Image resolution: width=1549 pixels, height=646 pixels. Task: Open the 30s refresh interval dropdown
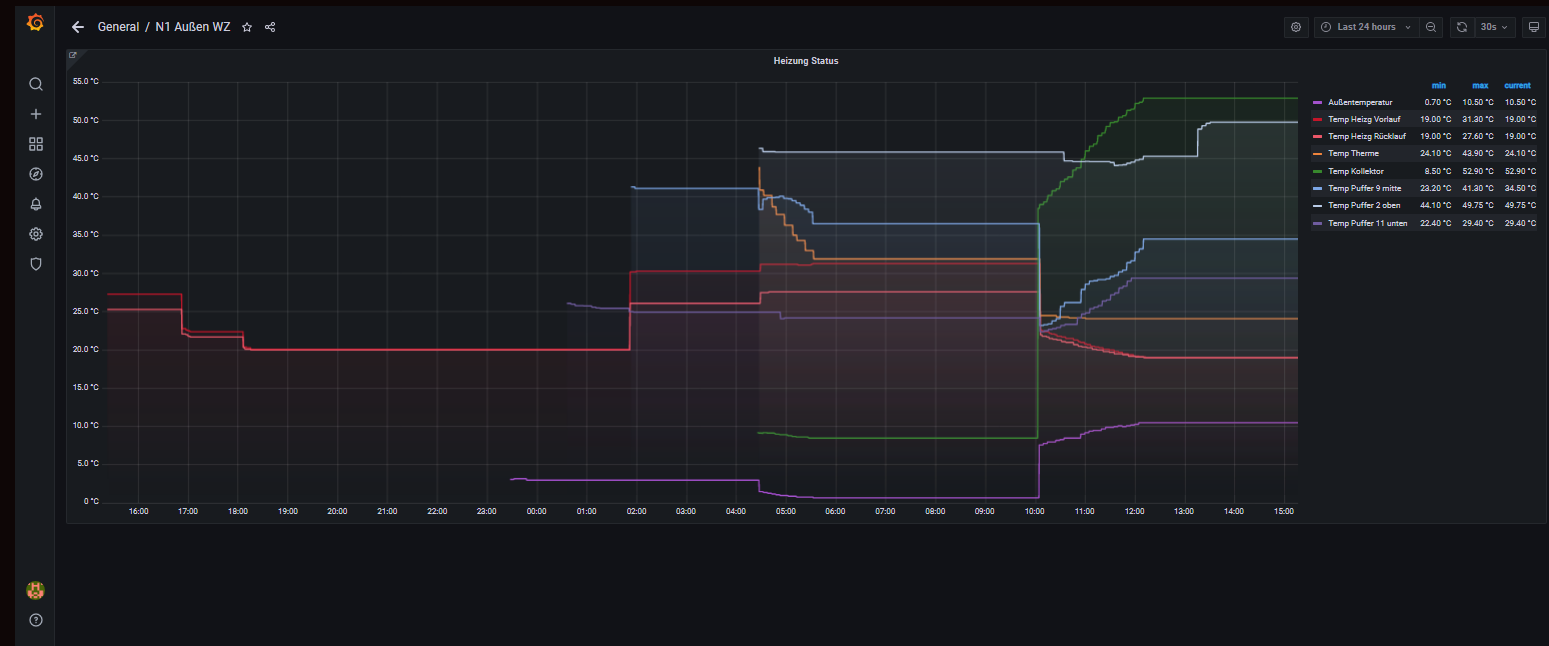1494,27
